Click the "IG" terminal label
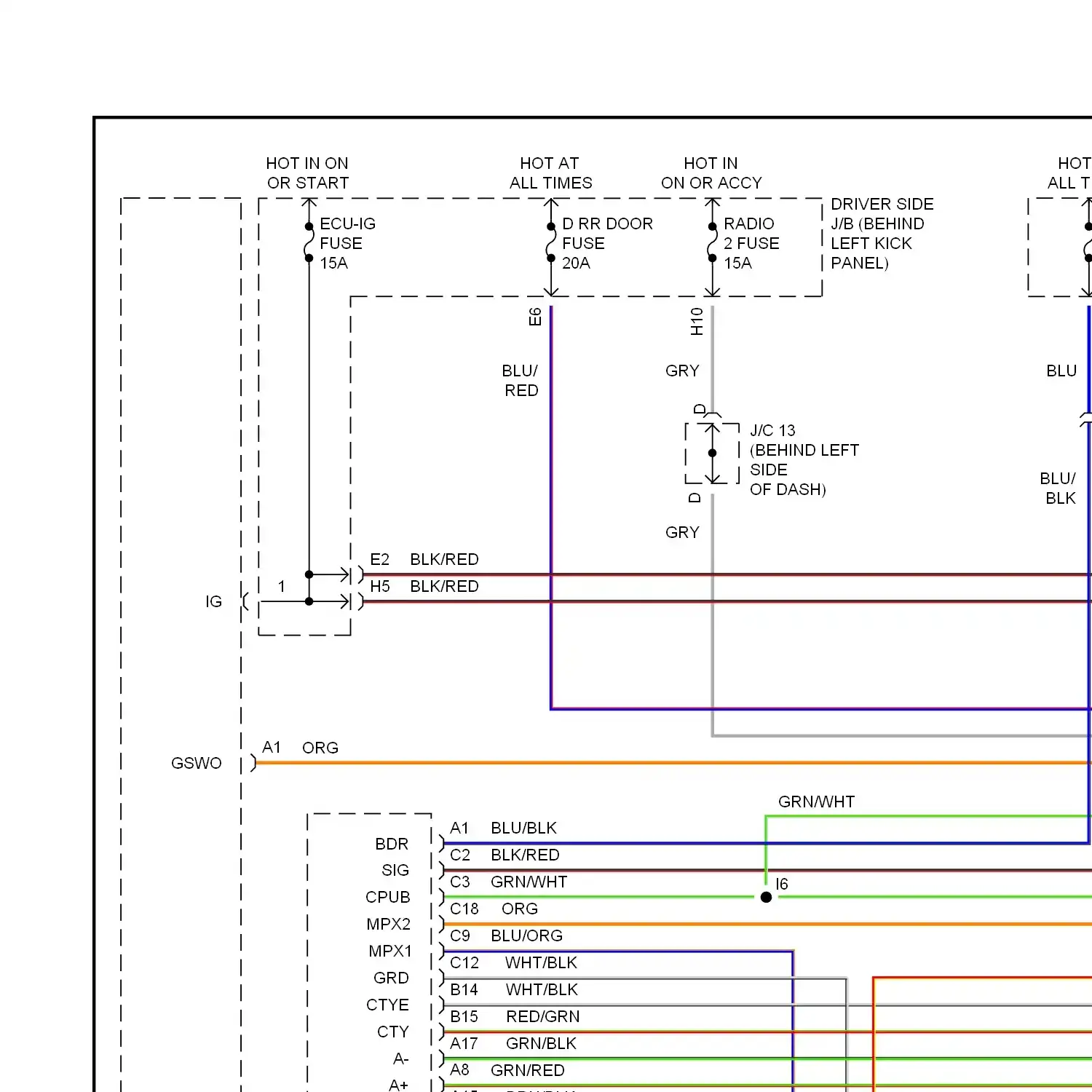Image resolution: width=1092 pixels, height=1092 pixels. [213, 602]
